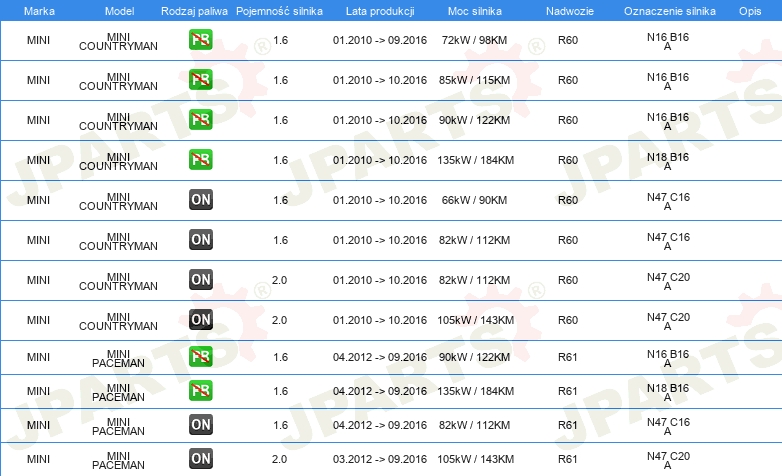
Task: Click the N47 C16 A code in the 66kW row
Action: pos(668,201)
